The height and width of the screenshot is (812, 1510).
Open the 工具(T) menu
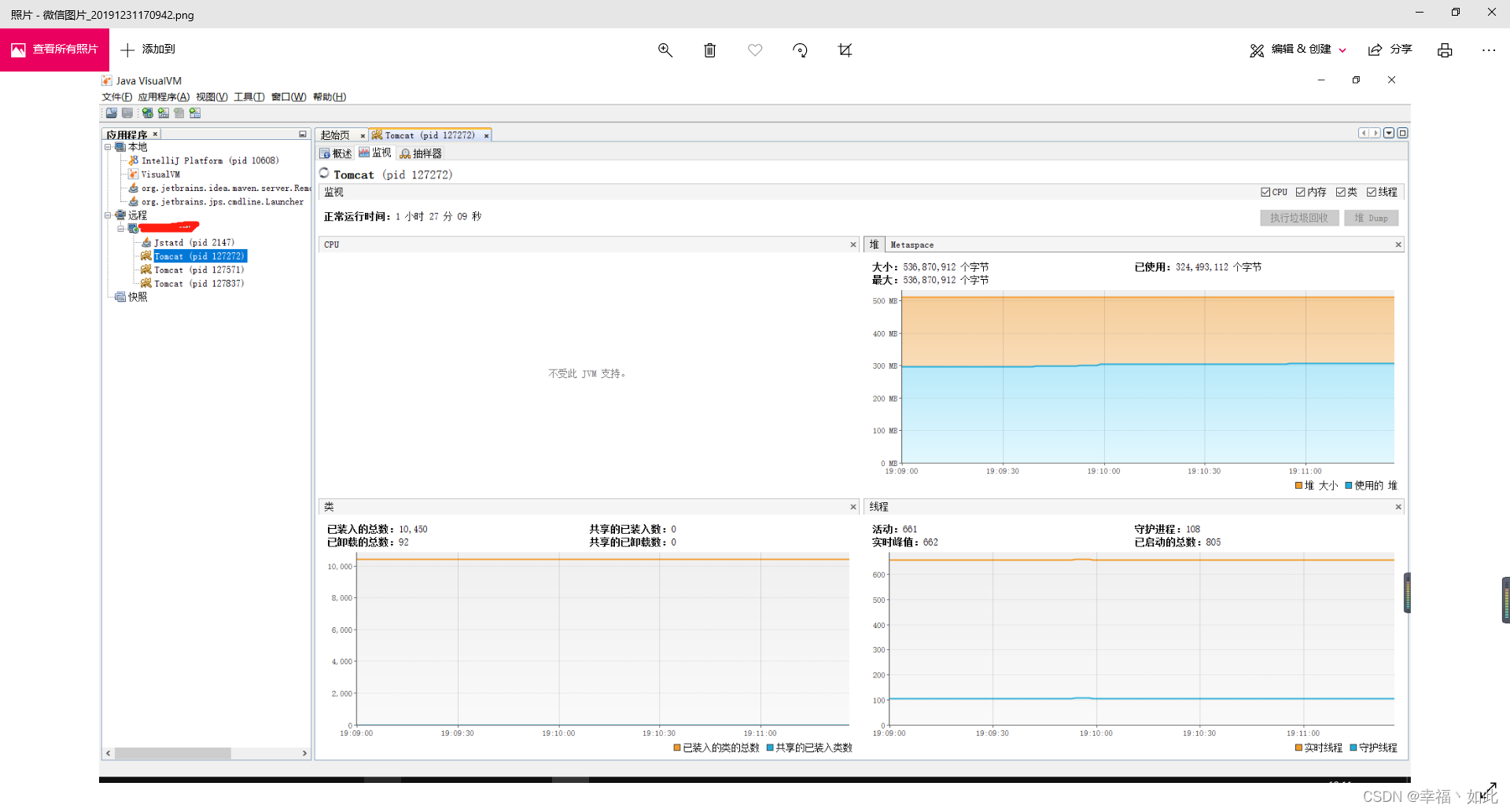click(x=249, y=97)
